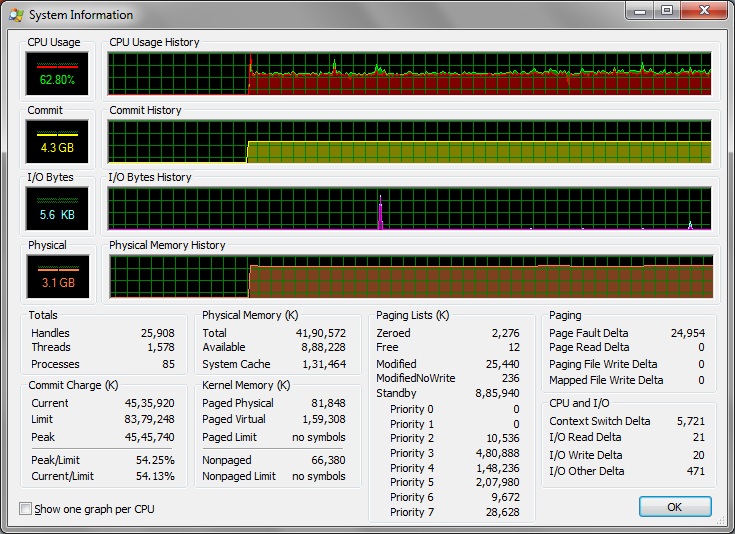The width and height of the screenshot is (735, 534).
Task: Click Current/Limit value 54.13%
Action: (x=155, y=476)
